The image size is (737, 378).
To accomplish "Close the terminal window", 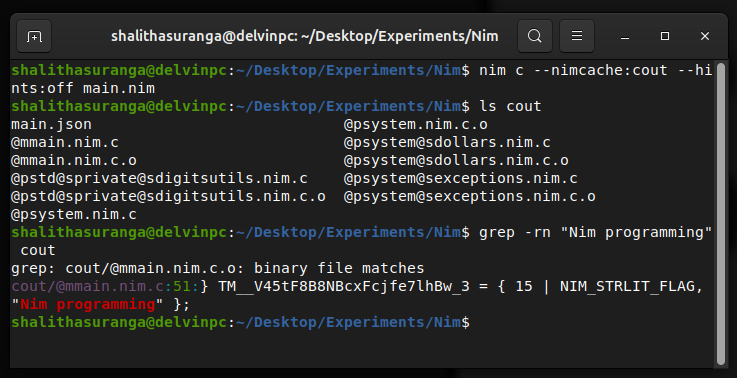I will (705, 36).
